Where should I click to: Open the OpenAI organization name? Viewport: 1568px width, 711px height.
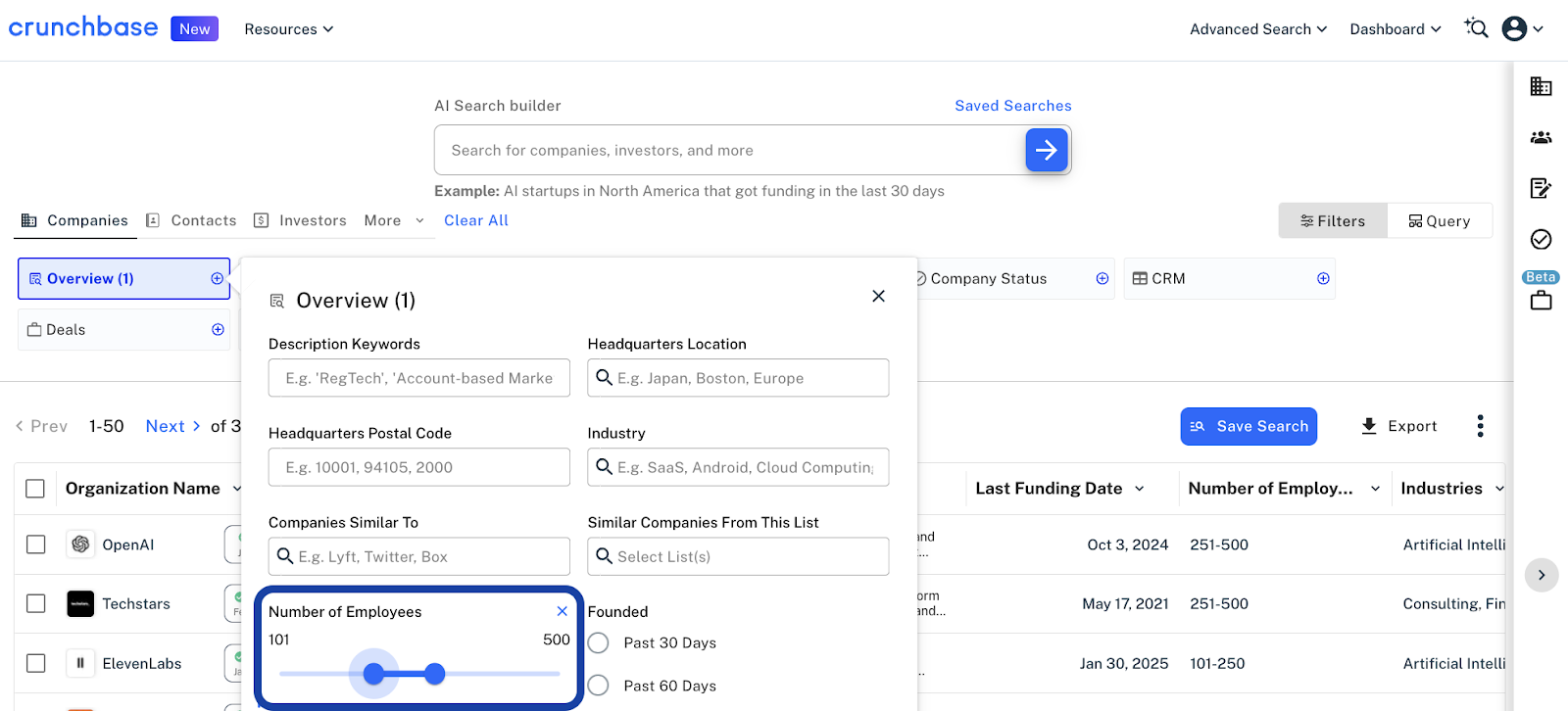tap(128, 545)
